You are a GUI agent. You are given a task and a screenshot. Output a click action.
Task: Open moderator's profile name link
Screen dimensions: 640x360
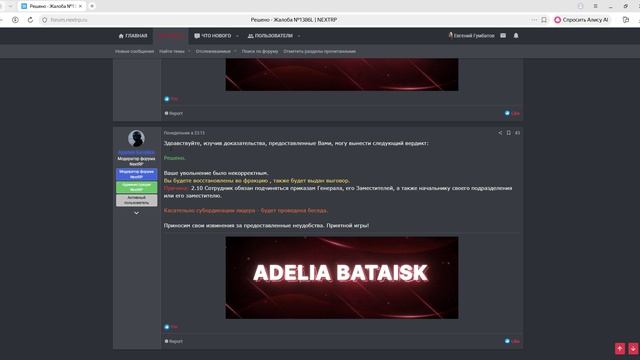pos(136,152)
